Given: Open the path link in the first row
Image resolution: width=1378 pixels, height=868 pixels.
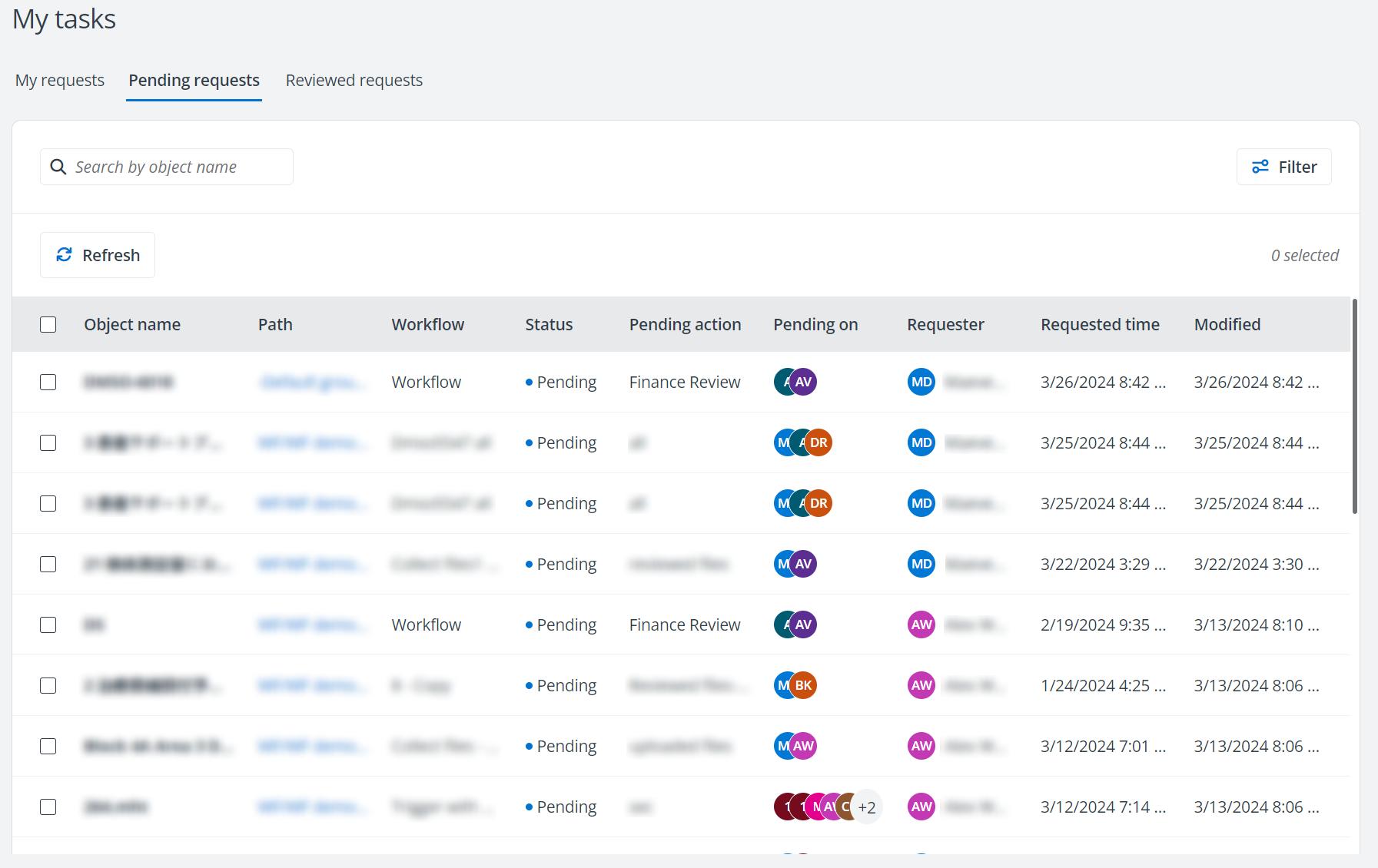Looking at the screenshot, I should [x=312, y=381].
